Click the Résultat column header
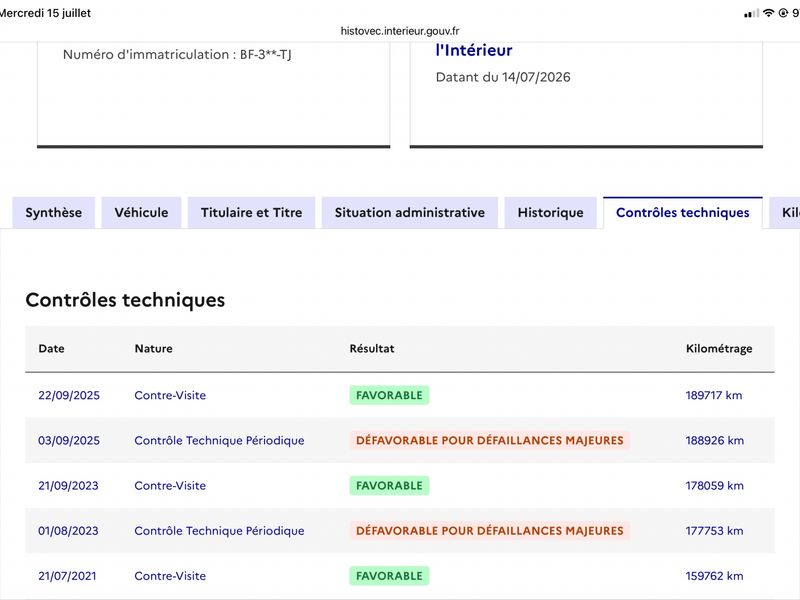 click(372, 348)
